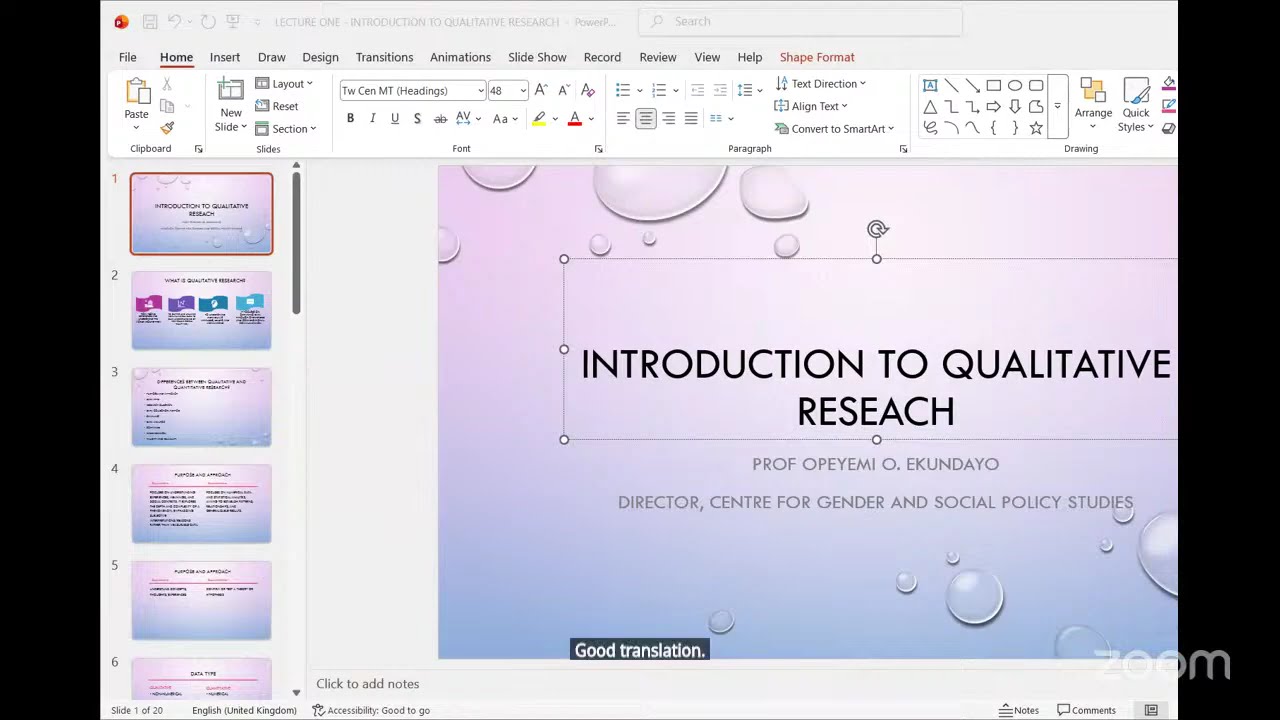Select the Right Arrow shape
The width and height of the screenshot is (1280, 720).
coord(994,107)
